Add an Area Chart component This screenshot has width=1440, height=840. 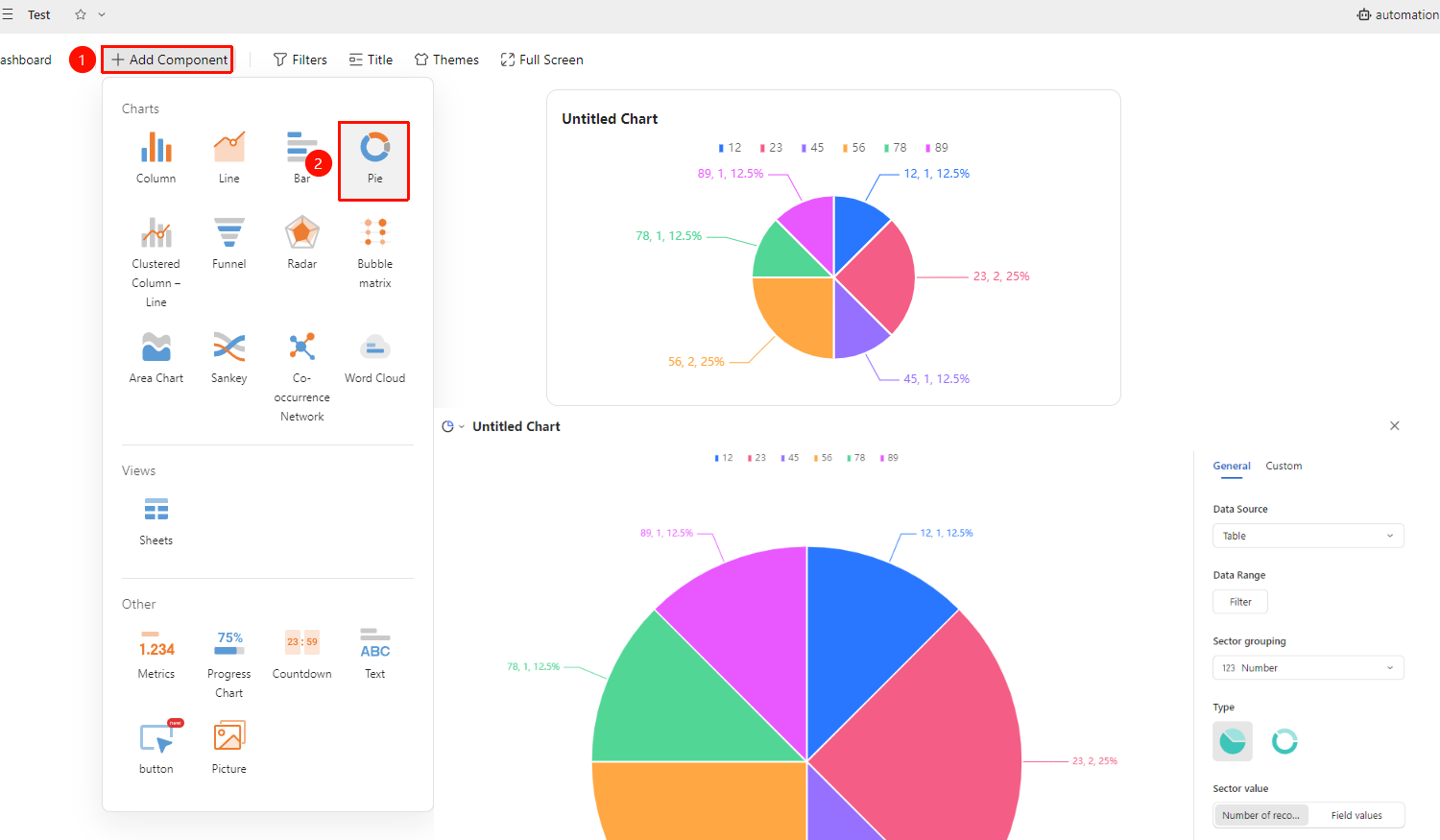[x=156, y=358]
